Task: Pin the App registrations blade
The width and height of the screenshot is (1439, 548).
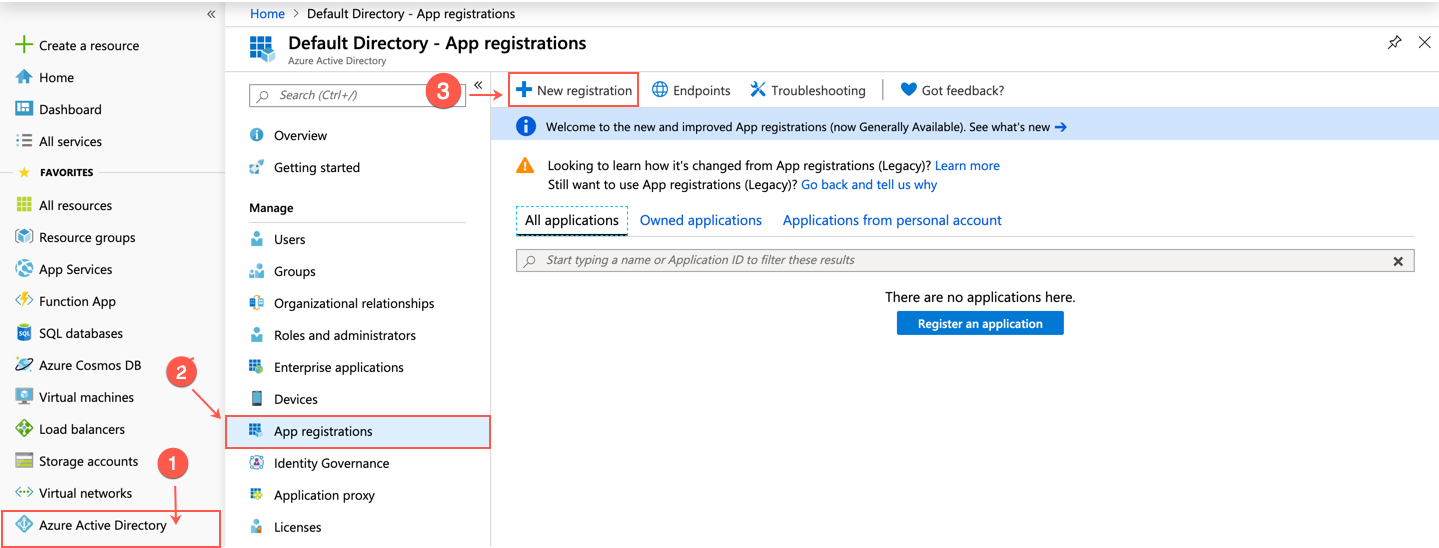Action: (1394, 42)
